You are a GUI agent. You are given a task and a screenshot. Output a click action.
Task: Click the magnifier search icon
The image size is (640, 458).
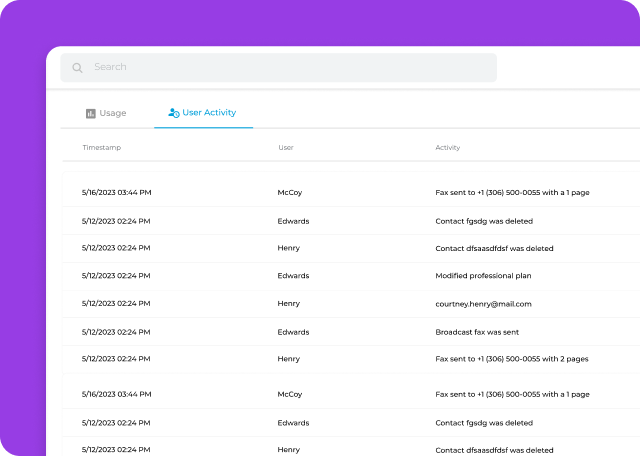click(77, 68)
